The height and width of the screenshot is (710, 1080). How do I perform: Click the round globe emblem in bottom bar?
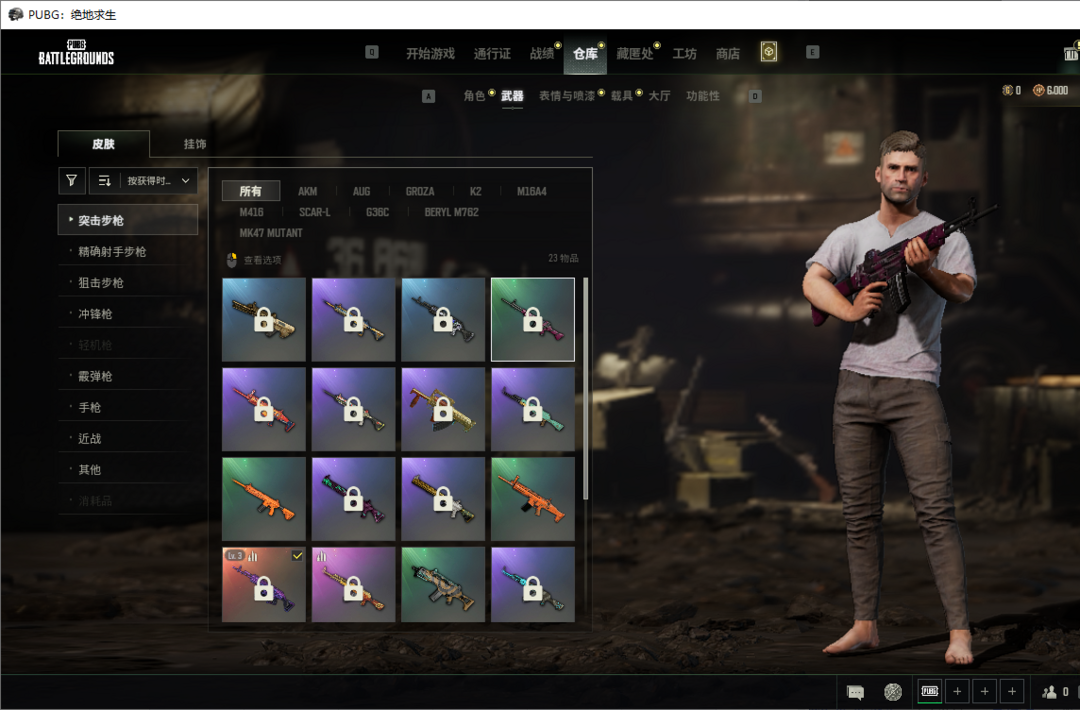click(893, 691)
